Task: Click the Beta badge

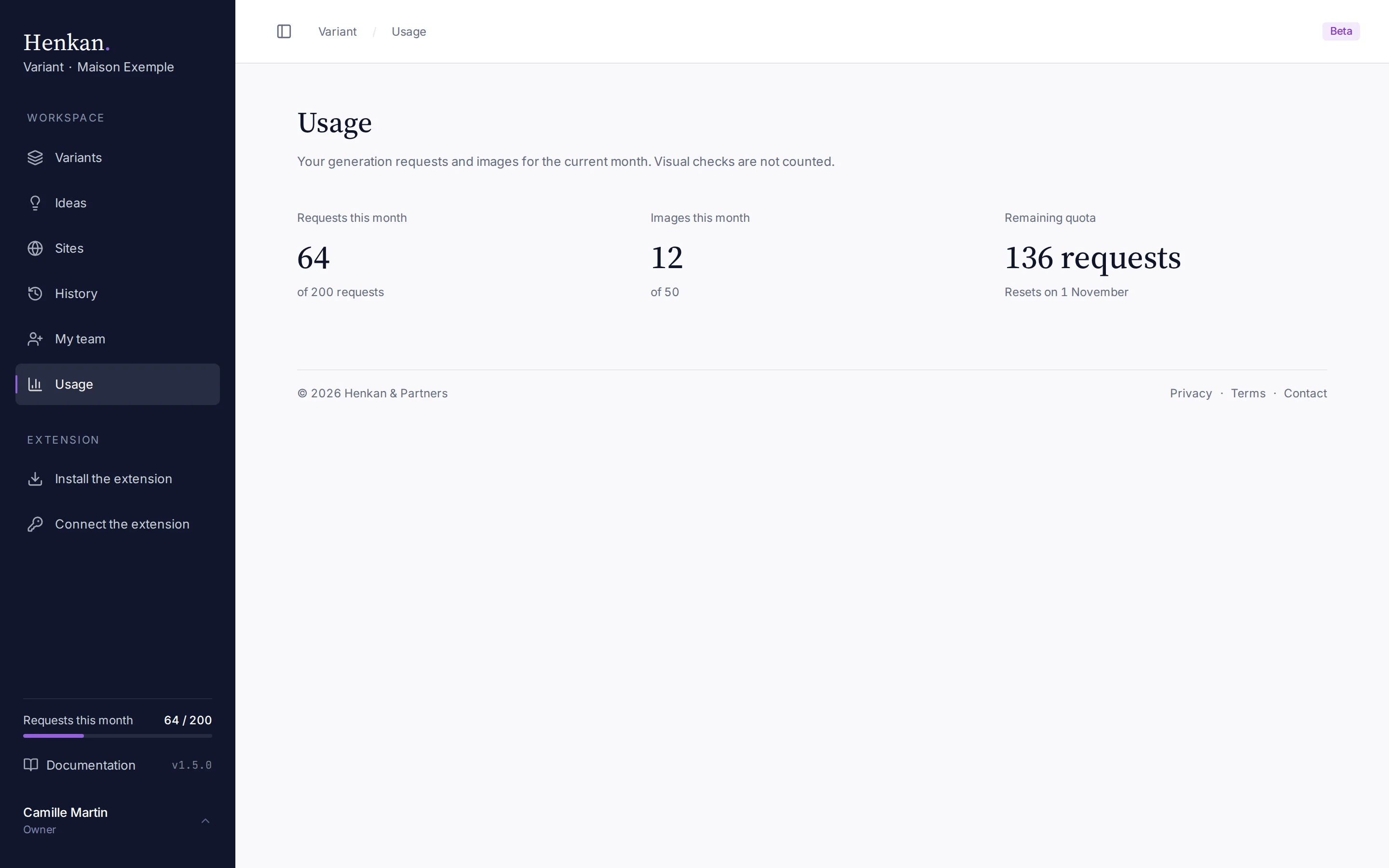Action: click(x=1341, y=31)
